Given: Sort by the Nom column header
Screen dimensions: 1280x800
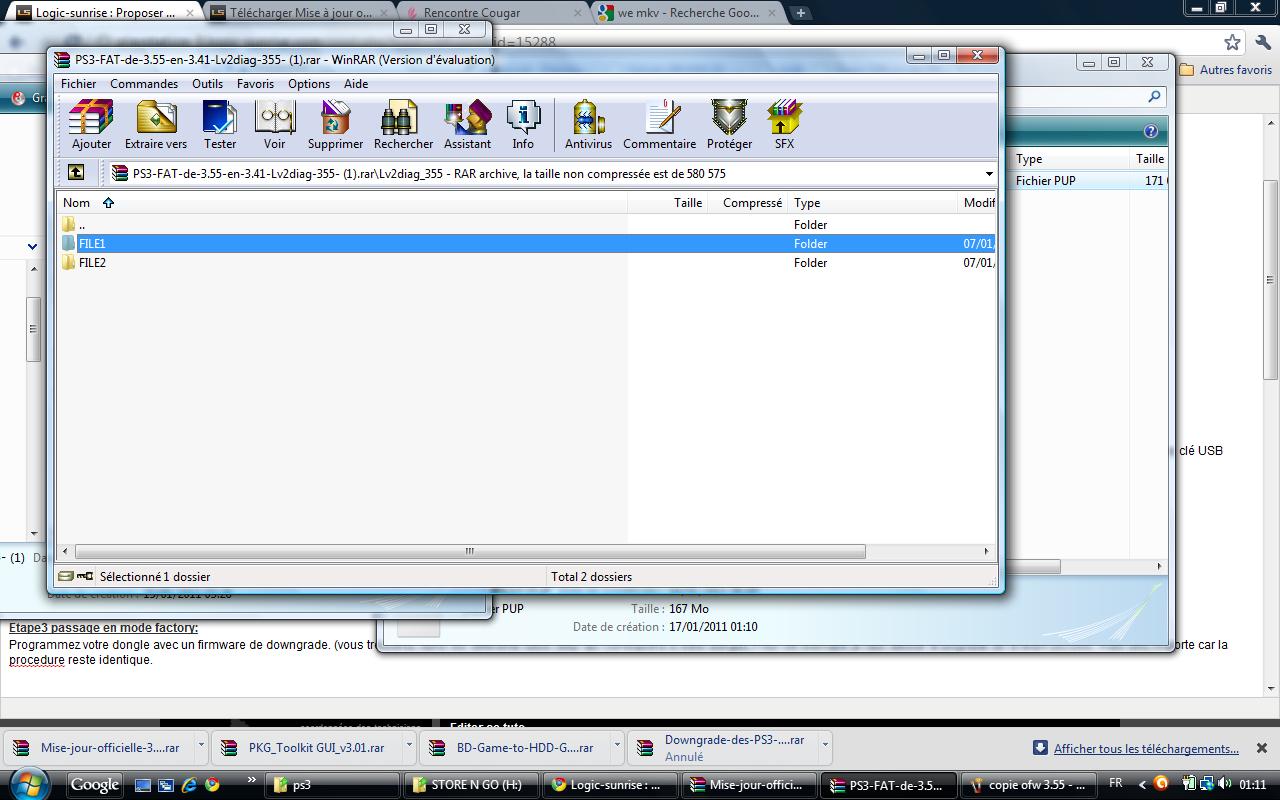Looking at the screenshot, I should coord(341,203).
